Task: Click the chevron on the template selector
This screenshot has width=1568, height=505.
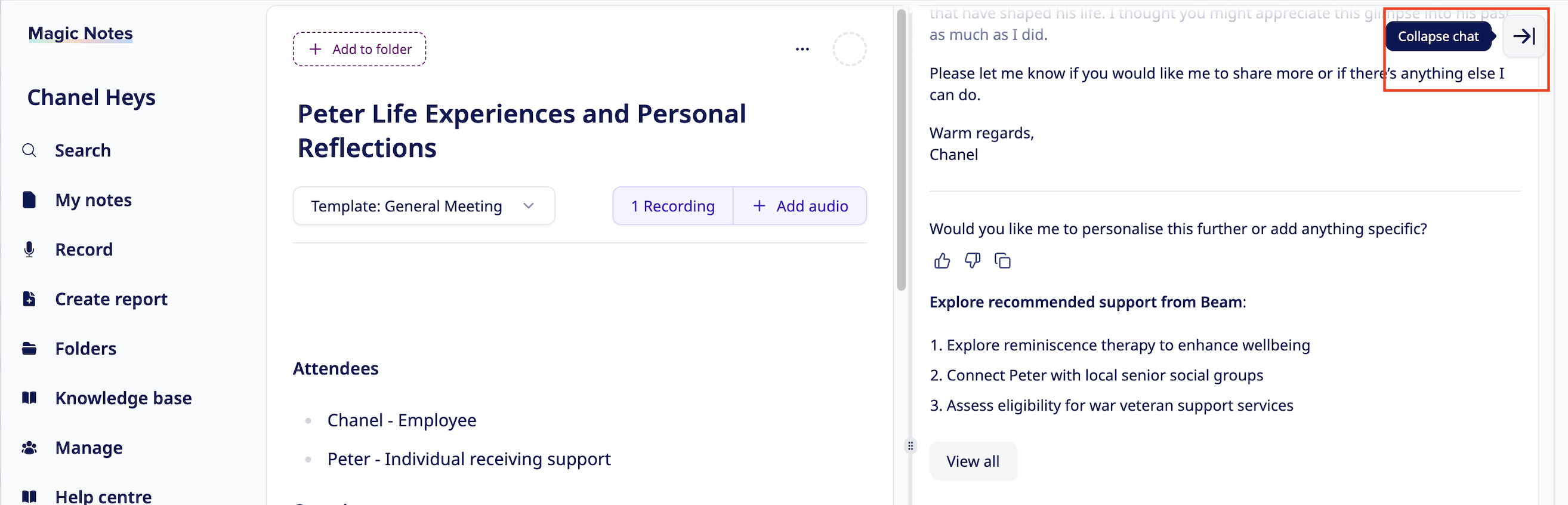Action: pyautogui.click(x=529, y=207)
